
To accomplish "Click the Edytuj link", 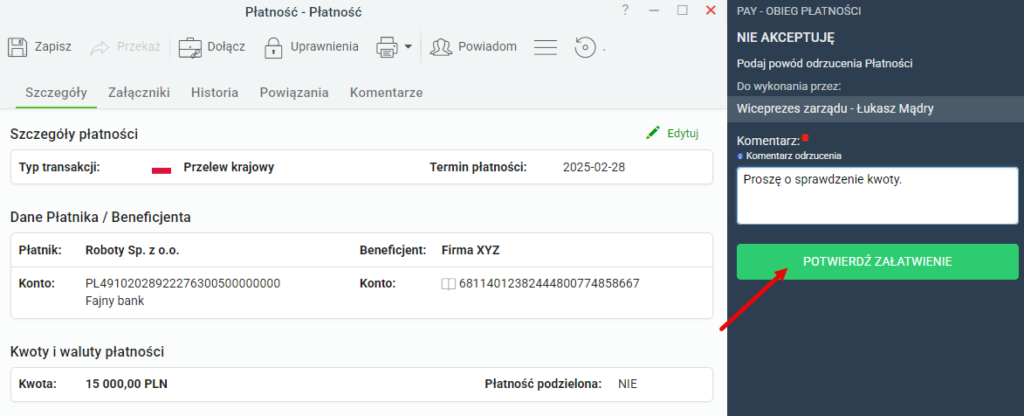I will pyautogui.click(x=683, y=133).
